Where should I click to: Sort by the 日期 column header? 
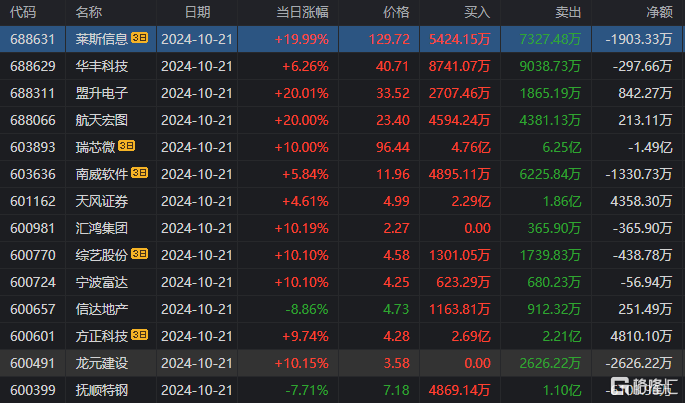(x=197, y=12)
